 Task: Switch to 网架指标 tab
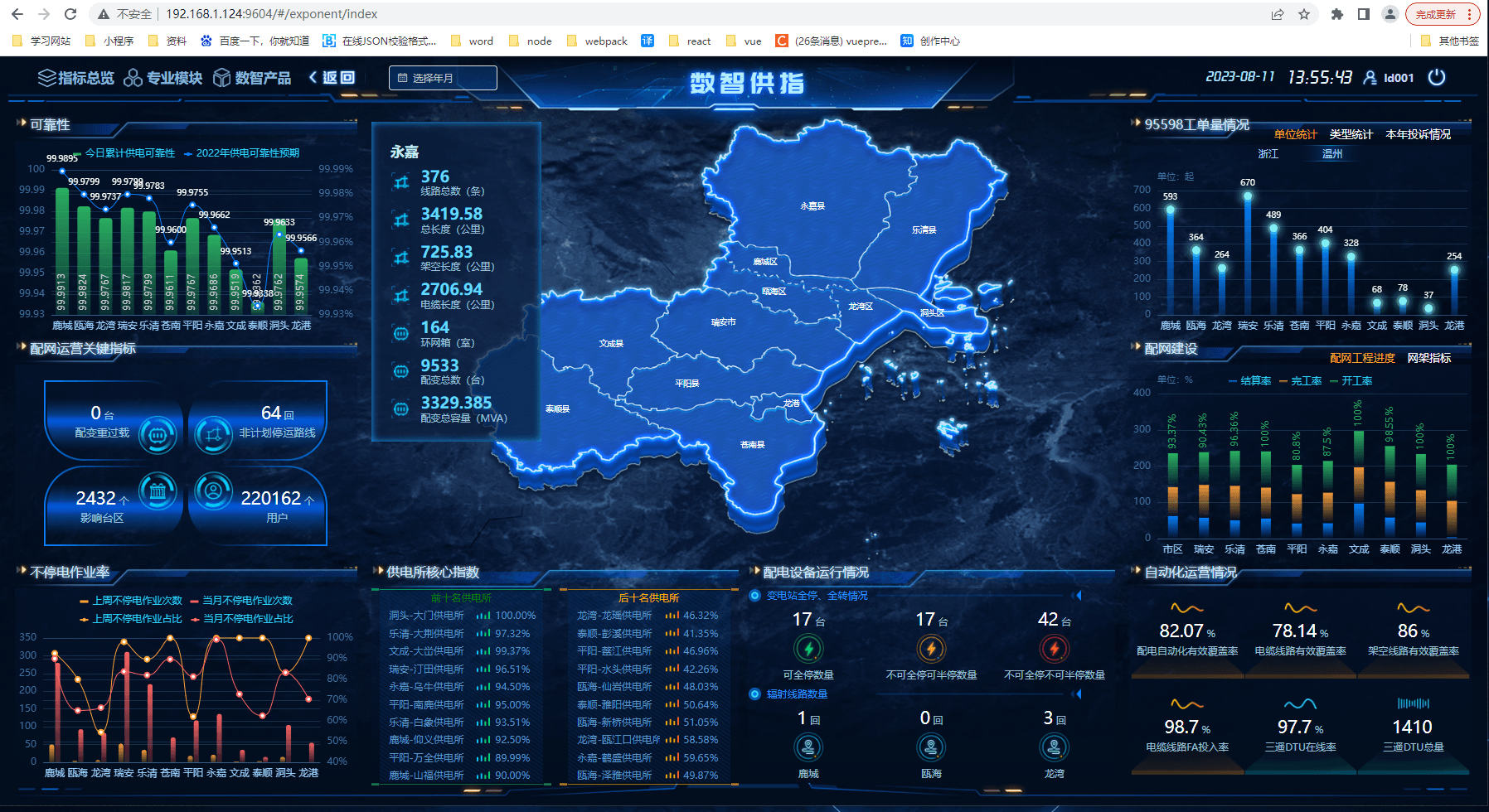click(1429, 358)
